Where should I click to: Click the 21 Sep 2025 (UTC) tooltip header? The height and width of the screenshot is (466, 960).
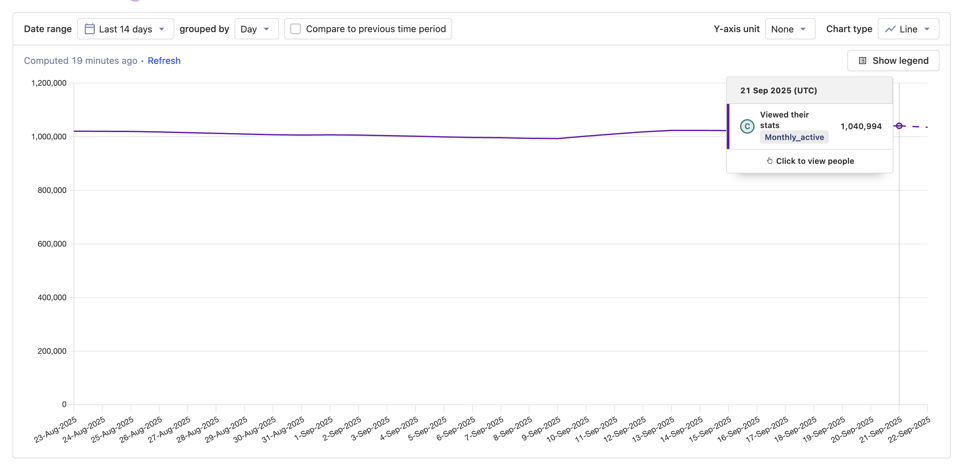tap(778, 90)
